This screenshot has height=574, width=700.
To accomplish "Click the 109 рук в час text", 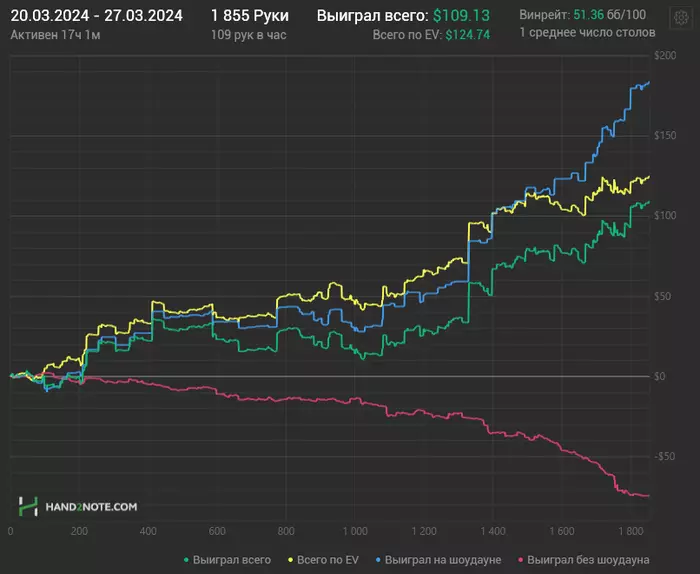I will tap(249, 35).
